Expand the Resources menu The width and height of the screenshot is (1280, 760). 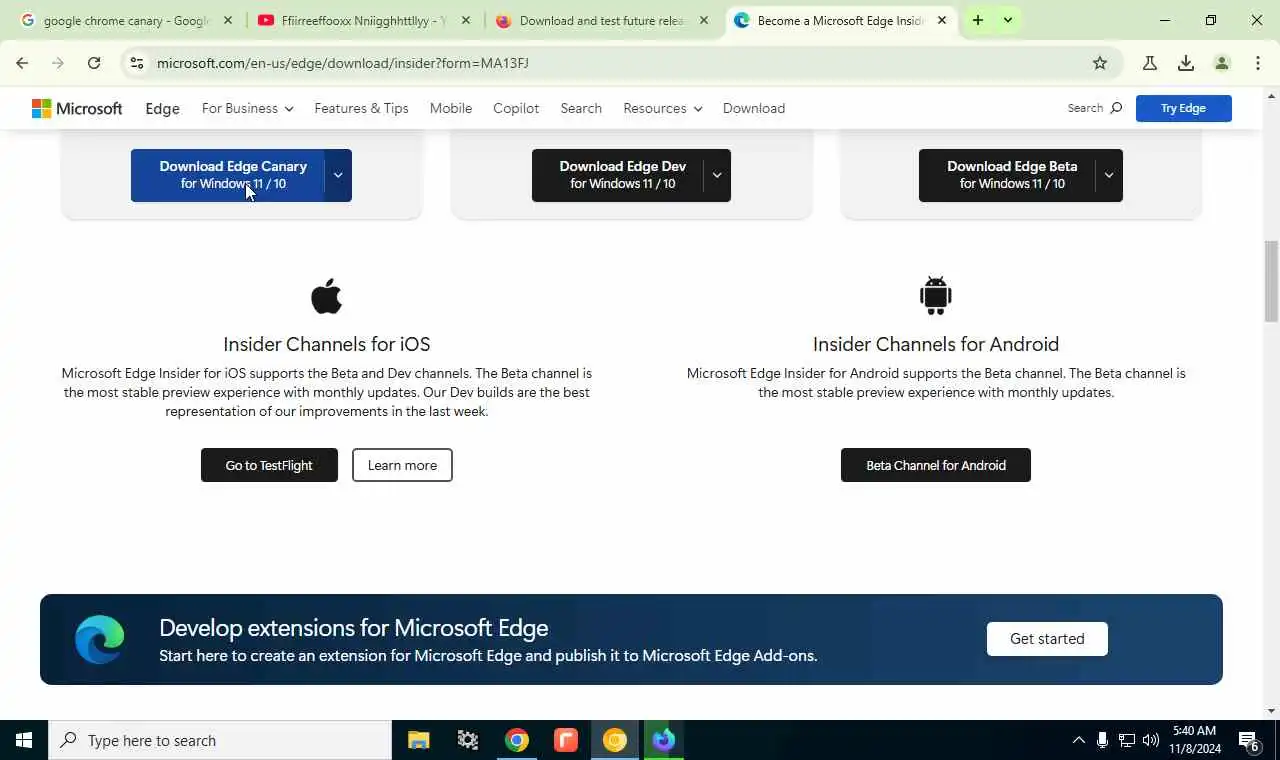point(662,108)
